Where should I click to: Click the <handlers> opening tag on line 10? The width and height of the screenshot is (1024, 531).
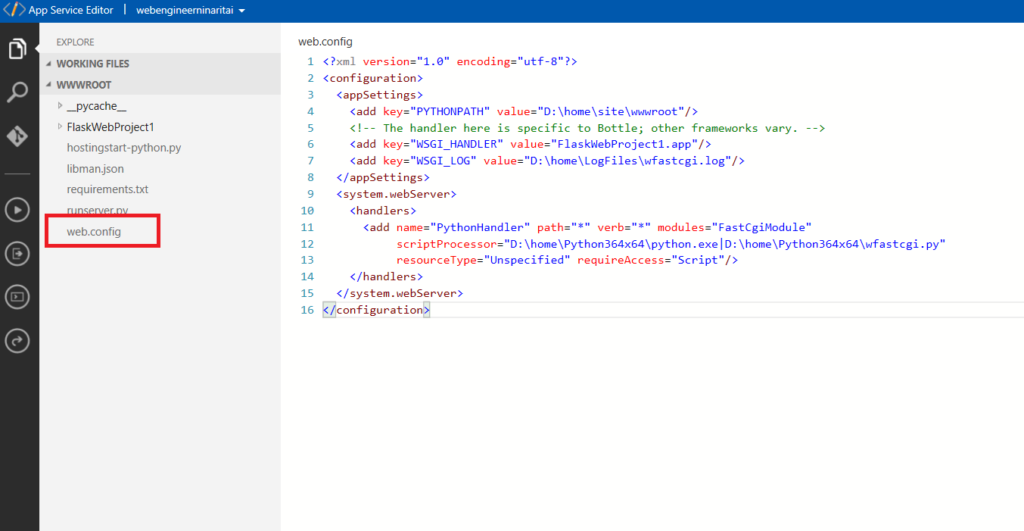[383, 210]
